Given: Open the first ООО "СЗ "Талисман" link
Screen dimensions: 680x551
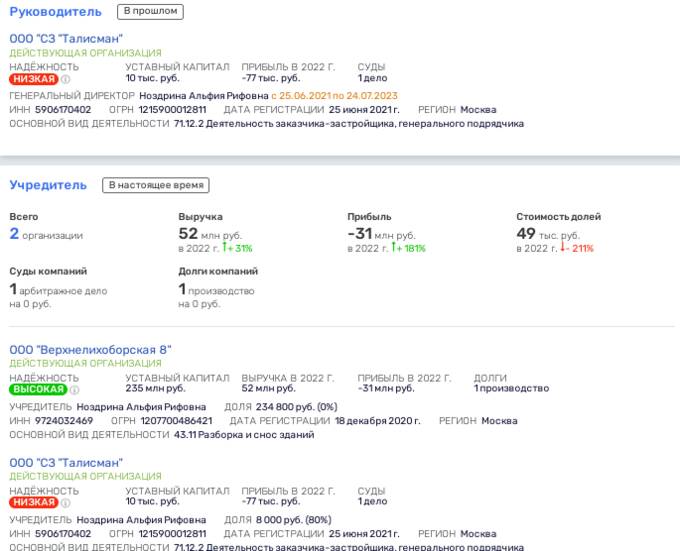Looking at the screenshot, I should click(x=66, y=39).
